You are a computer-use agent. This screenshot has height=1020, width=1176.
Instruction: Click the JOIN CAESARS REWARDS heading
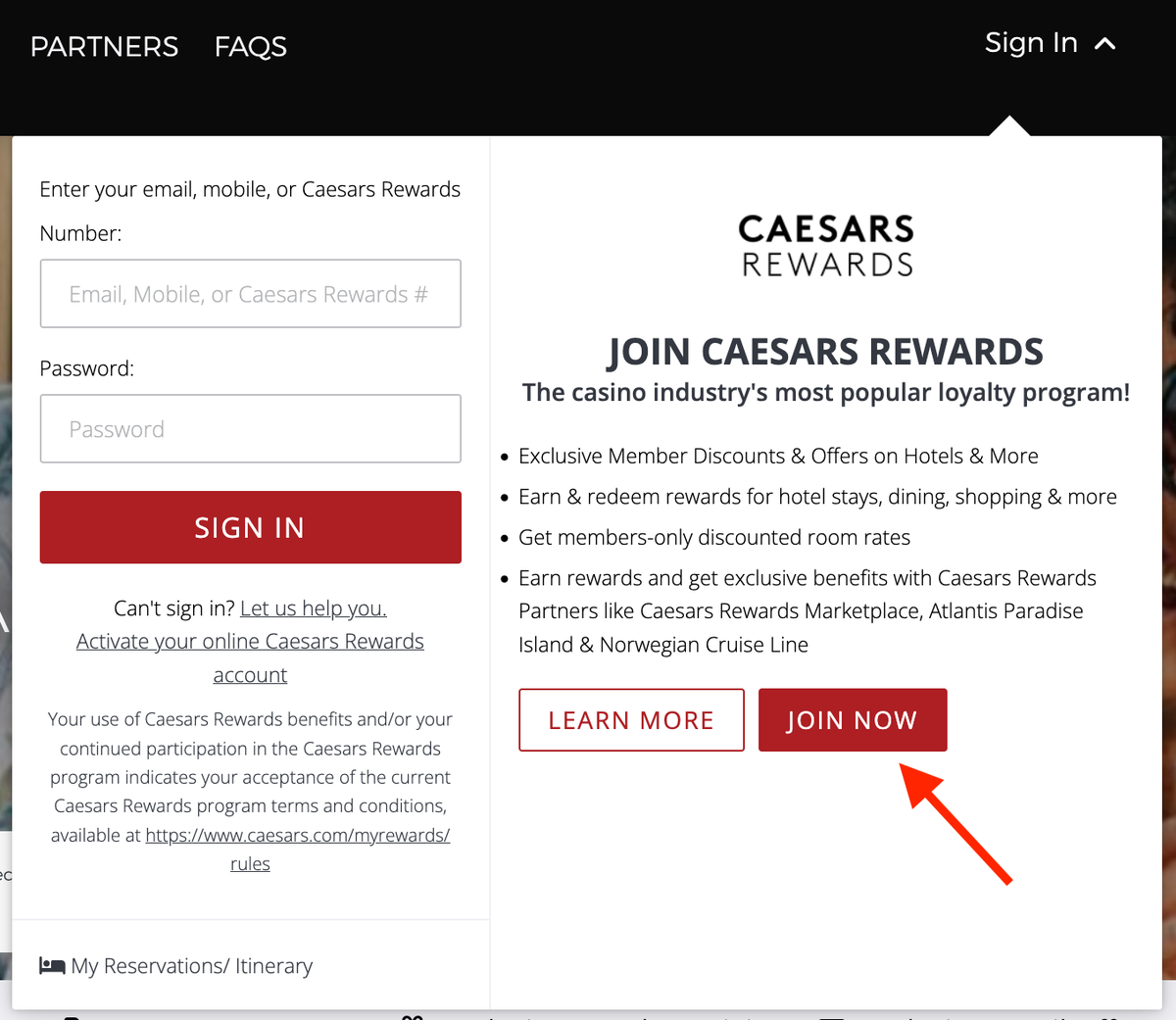(x=825, y=352)
